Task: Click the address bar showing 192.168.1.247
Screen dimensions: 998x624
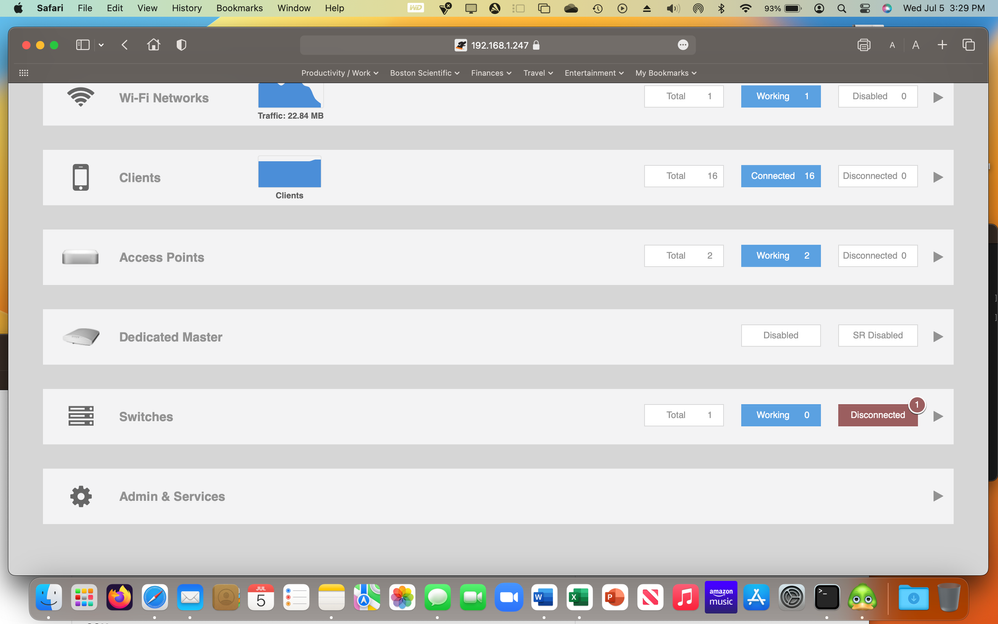Action: coord(497,45)
